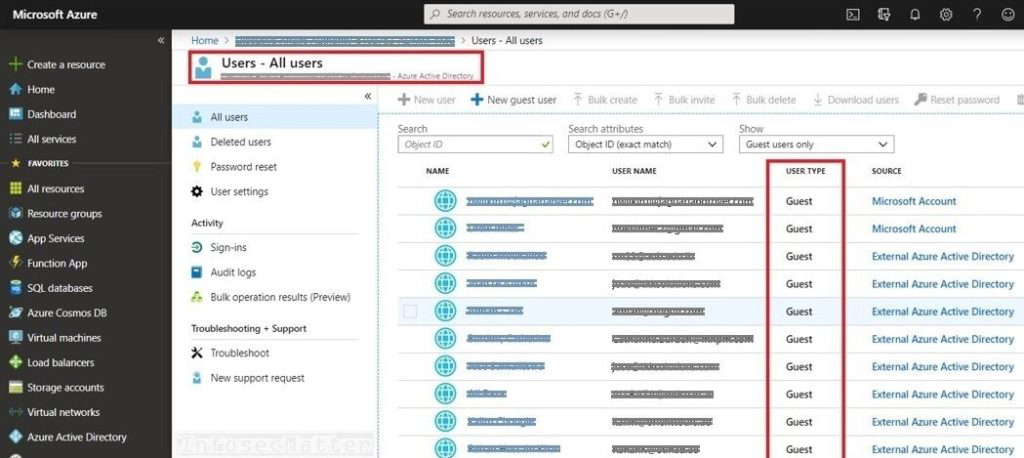The width and height of the screenshot is (1024, 458).
Task: Click the Create a resource plus icon
Action: [16, 65]
